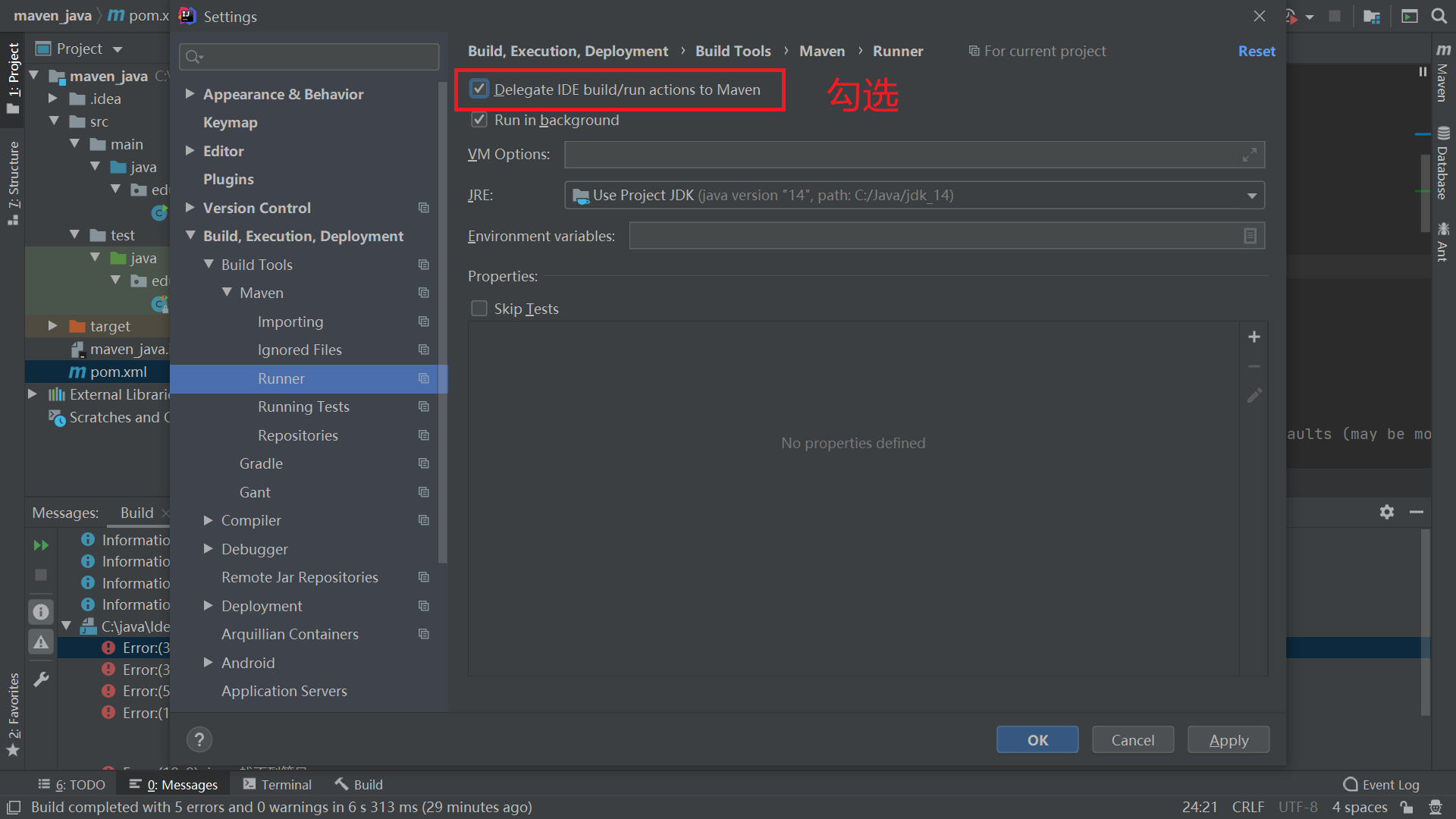
Task: Open the Maven tool window
Action: click(1442, 83)
